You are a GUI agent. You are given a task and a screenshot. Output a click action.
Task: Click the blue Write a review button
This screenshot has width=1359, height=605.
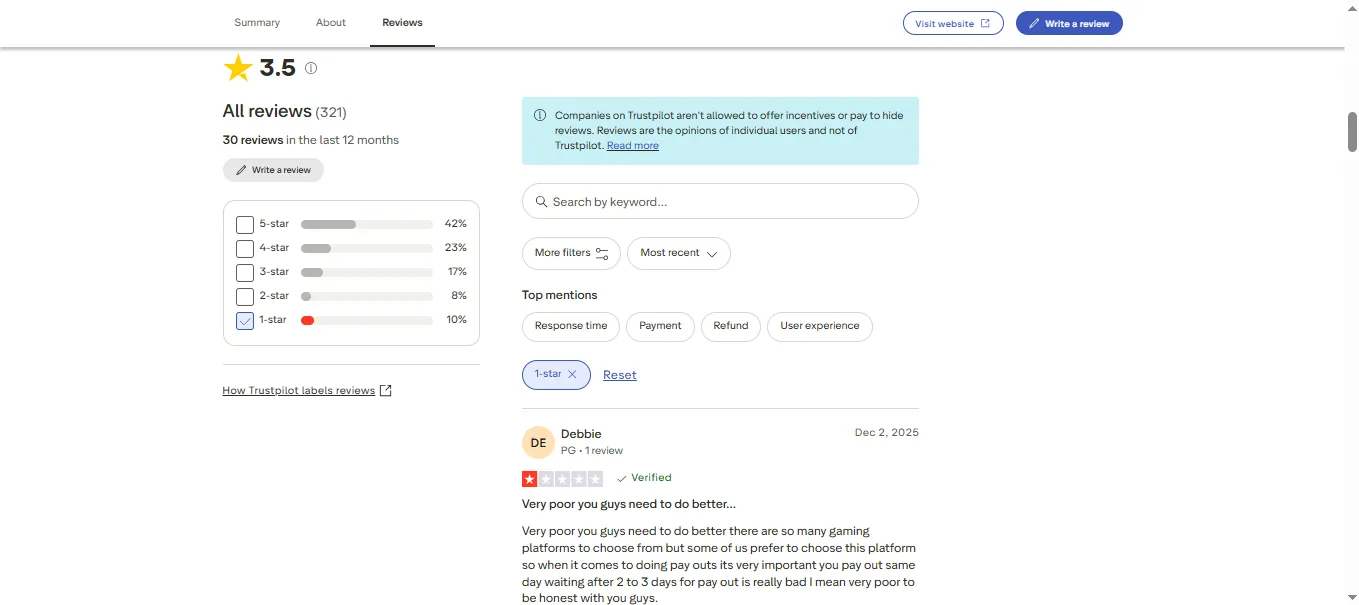point(1069,23)
